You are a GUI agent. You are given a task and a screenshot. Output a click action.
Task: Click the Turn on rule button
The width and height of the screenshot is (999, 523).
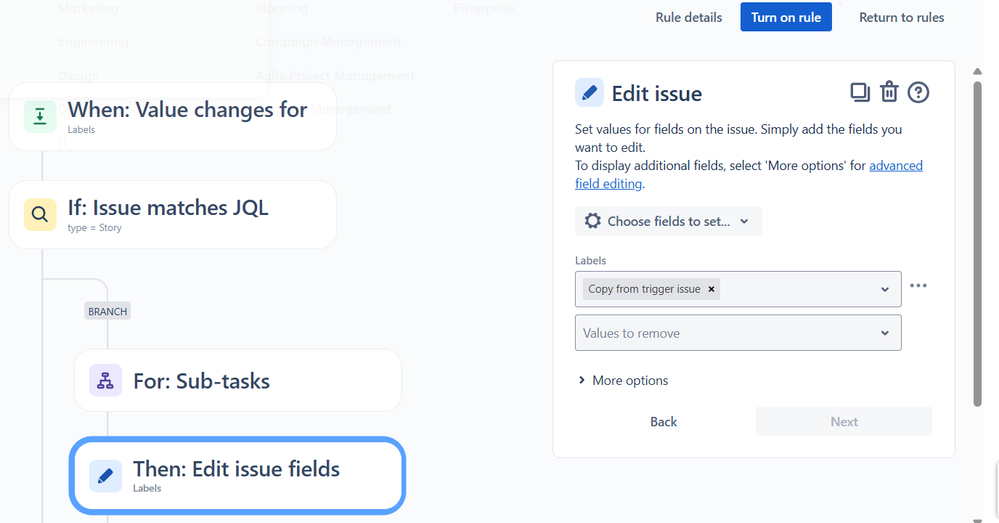[x=786, y=17]
